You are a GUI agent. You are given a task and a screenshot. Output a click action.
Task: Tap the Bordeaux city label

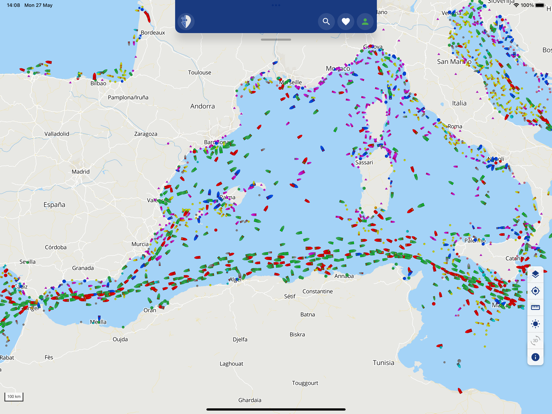click(152, 32)
